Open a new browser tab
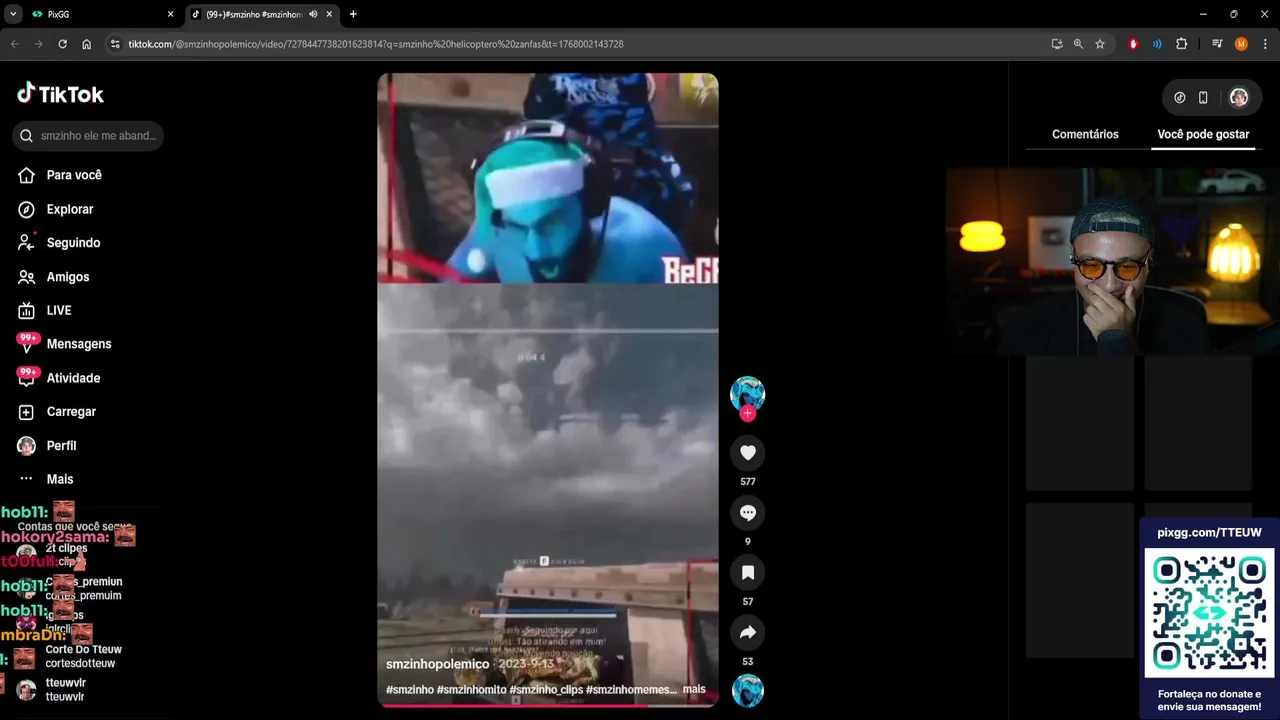Screen dimensions: 1280x720 (353, 14)
